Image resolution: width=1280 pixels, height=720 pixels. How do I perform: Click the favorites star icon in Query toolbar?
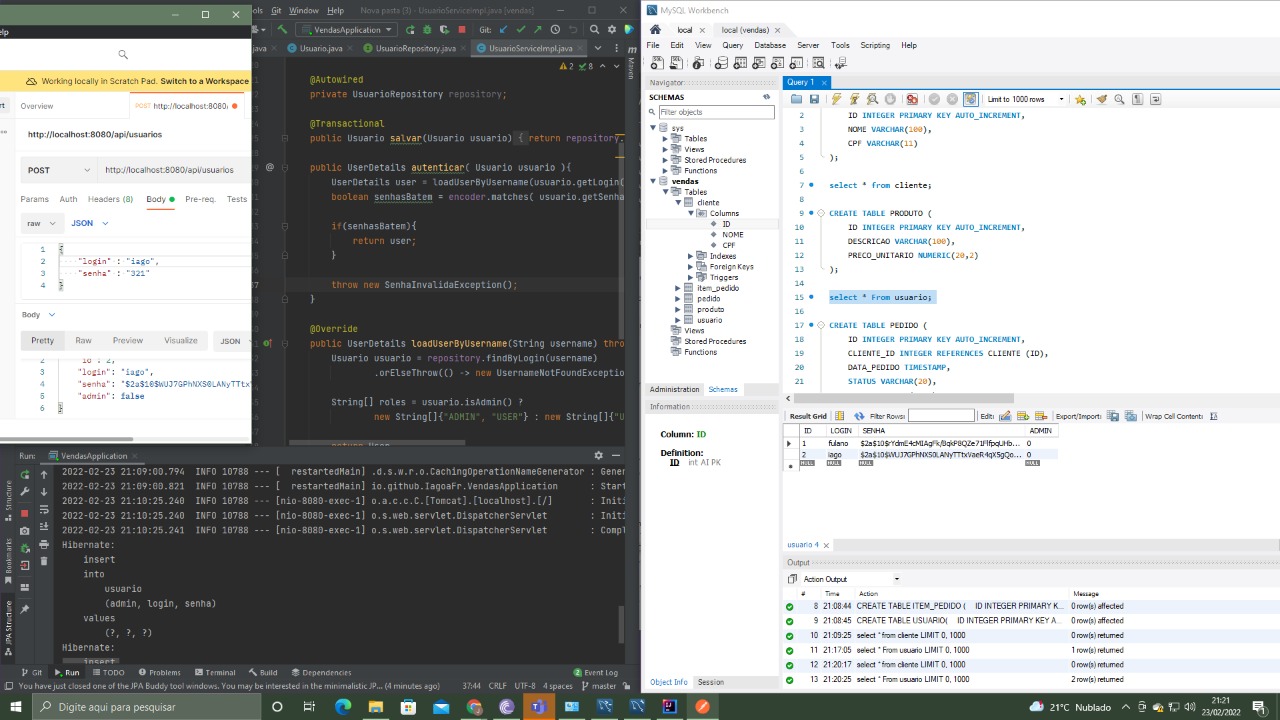point(1080,99)
